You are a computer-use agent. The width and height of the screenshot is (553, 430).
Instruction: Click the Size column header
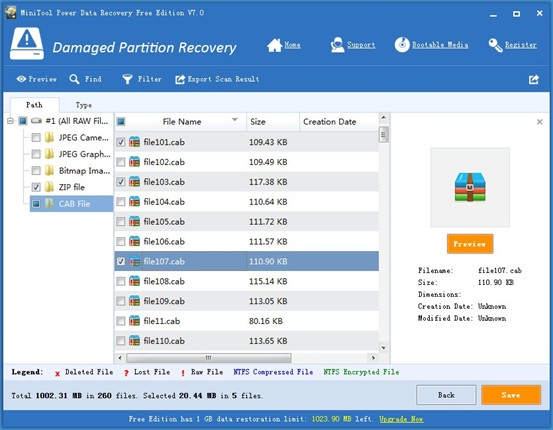pos(273,122)
